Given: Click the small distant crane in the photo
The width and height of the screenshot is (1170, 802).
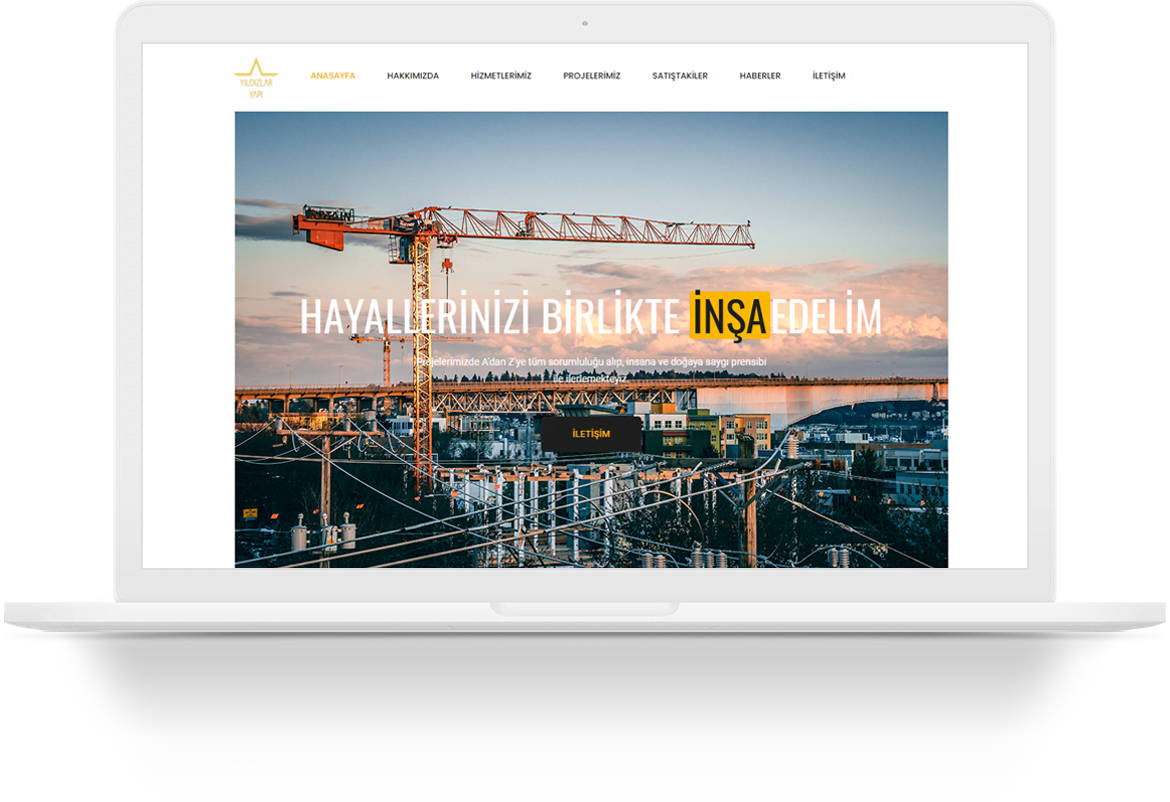Looking at the screenshot, I should point(386,355).
